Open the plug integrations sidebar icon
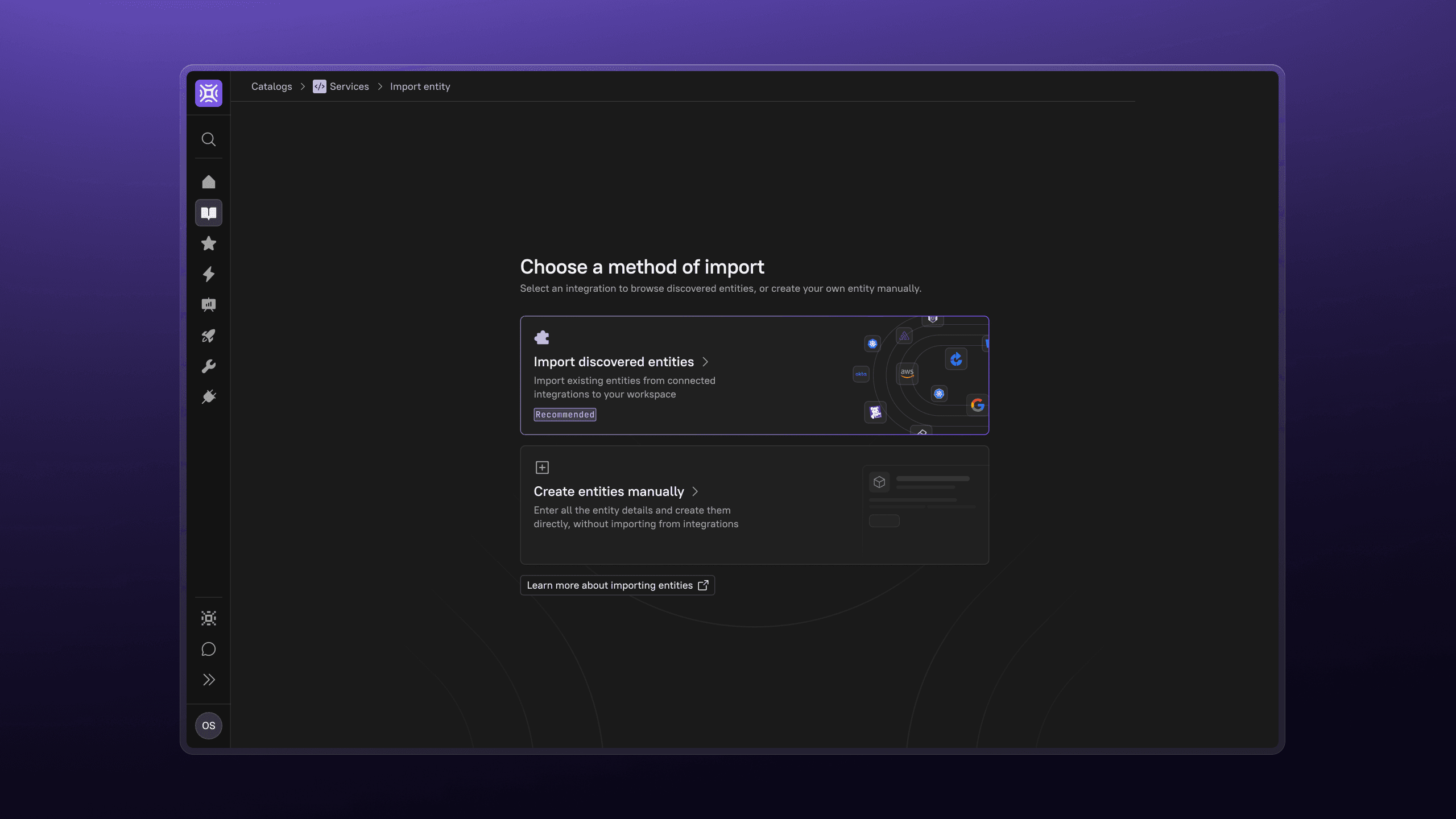The height and width of the screenshot is (819, 1456). 209,397
